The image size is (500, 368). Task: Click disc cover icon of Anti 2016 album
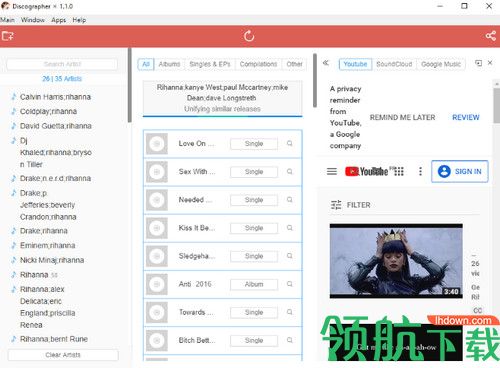157,284
